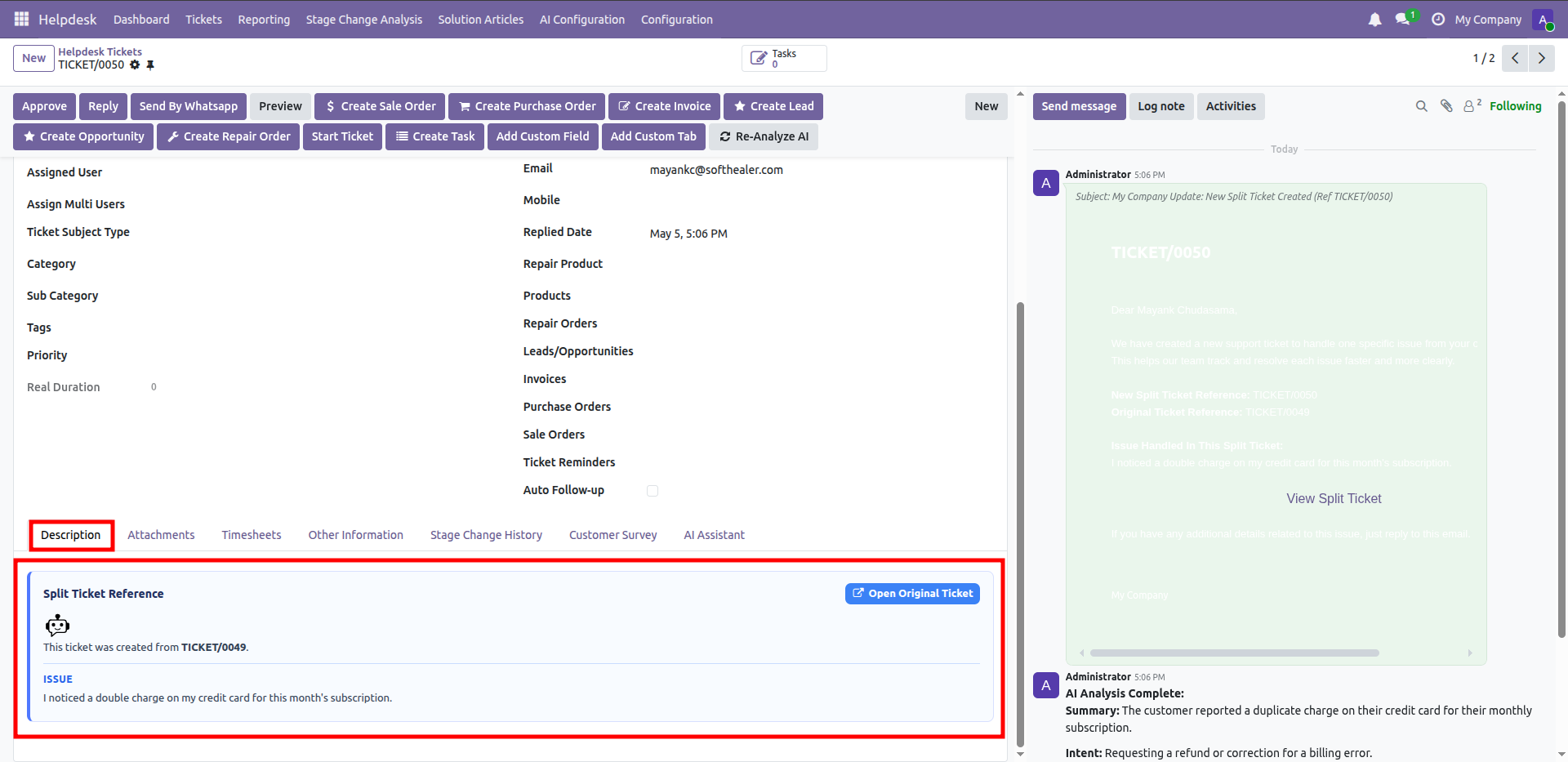Toggle Auto Follow-up checkbox

click(x=653, y=491)
